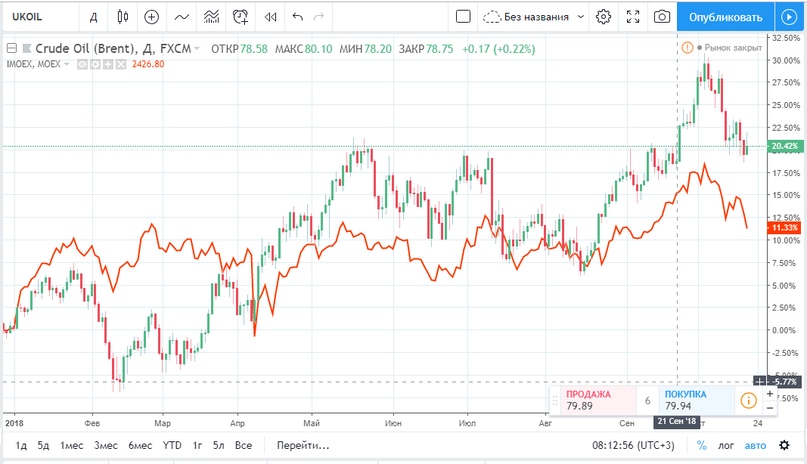807x464 pixels.
Task: Click the compare/add symbol plus icon
Action: pos(151,17)
